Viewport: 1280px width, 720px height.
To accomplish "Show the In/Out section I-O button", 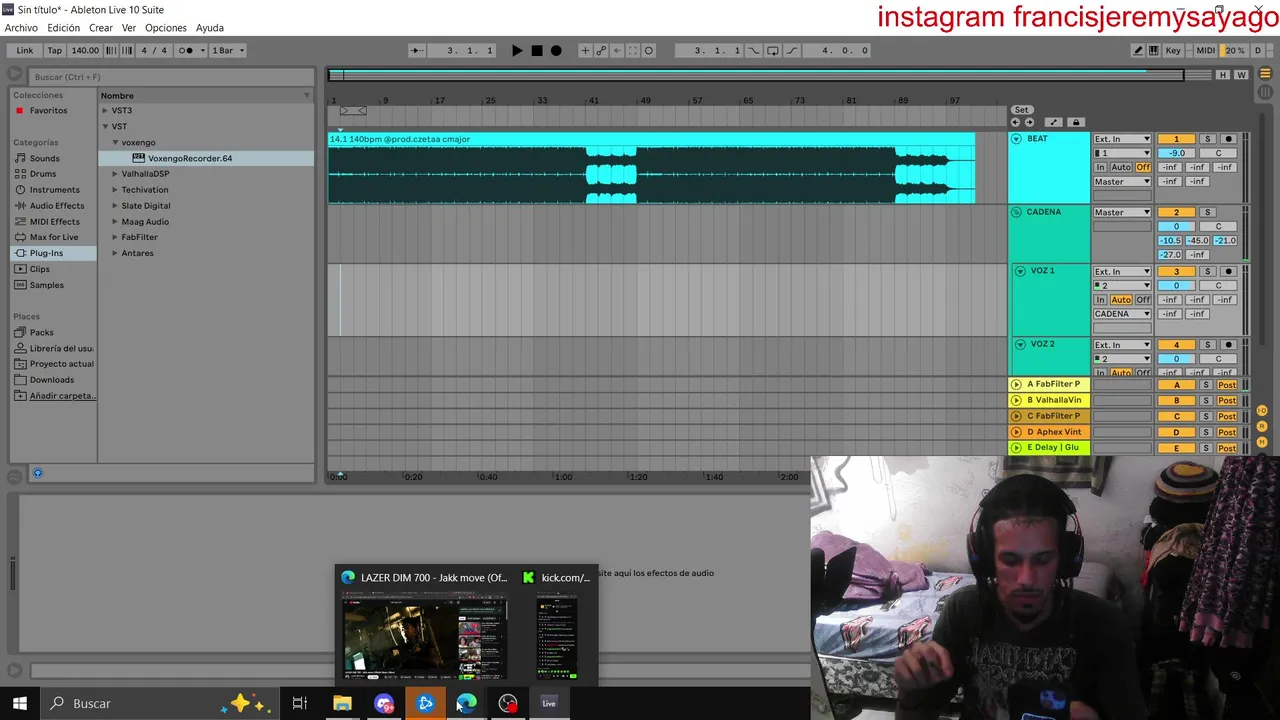I will point(1262,411).
